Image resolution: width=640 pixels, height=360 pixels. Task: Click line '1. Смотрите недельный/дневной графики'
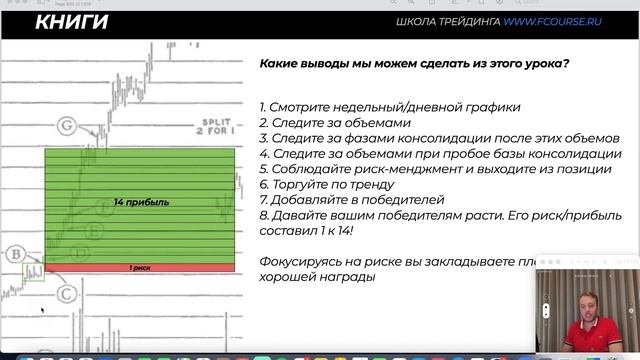click(x=390, y=107)
